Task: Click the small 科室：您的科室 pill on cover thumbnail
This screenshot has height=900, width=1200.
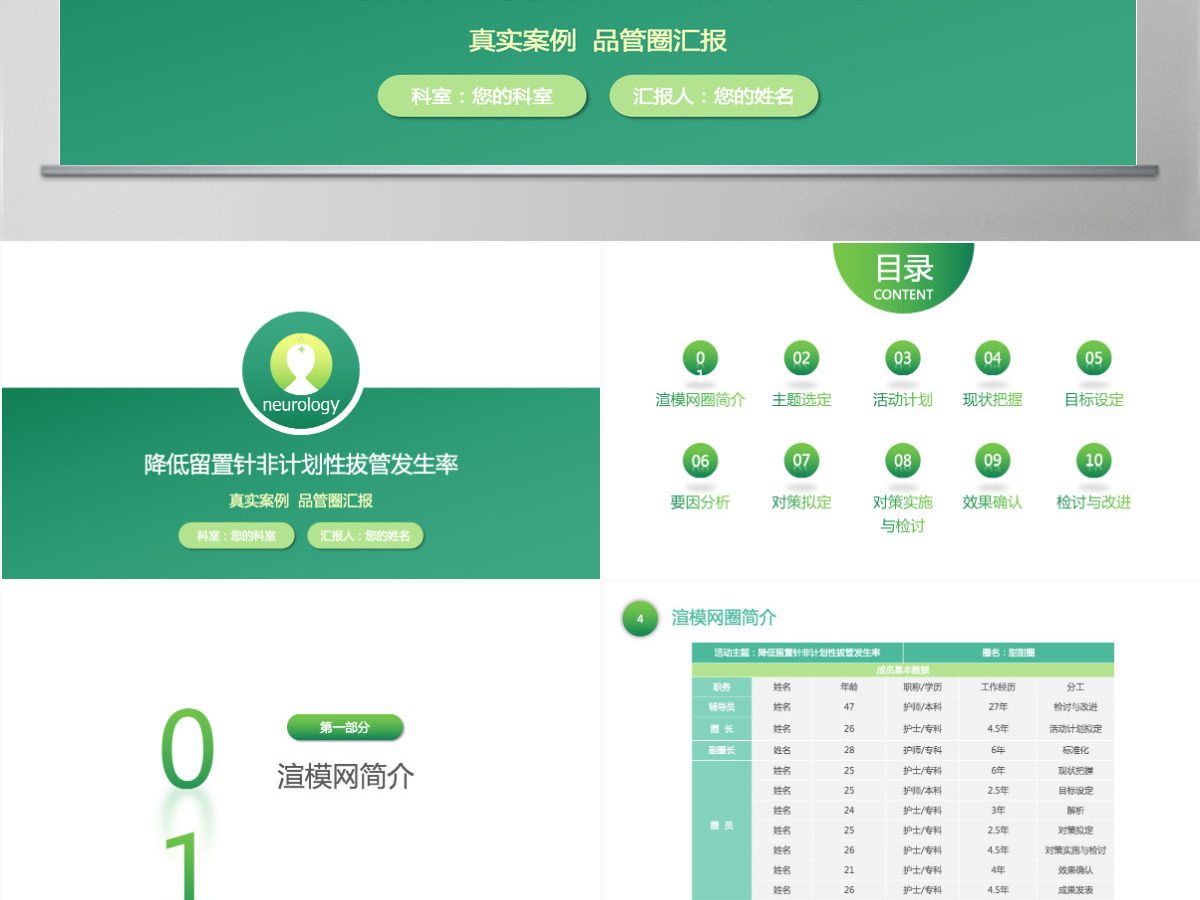Action: [236, 536]
